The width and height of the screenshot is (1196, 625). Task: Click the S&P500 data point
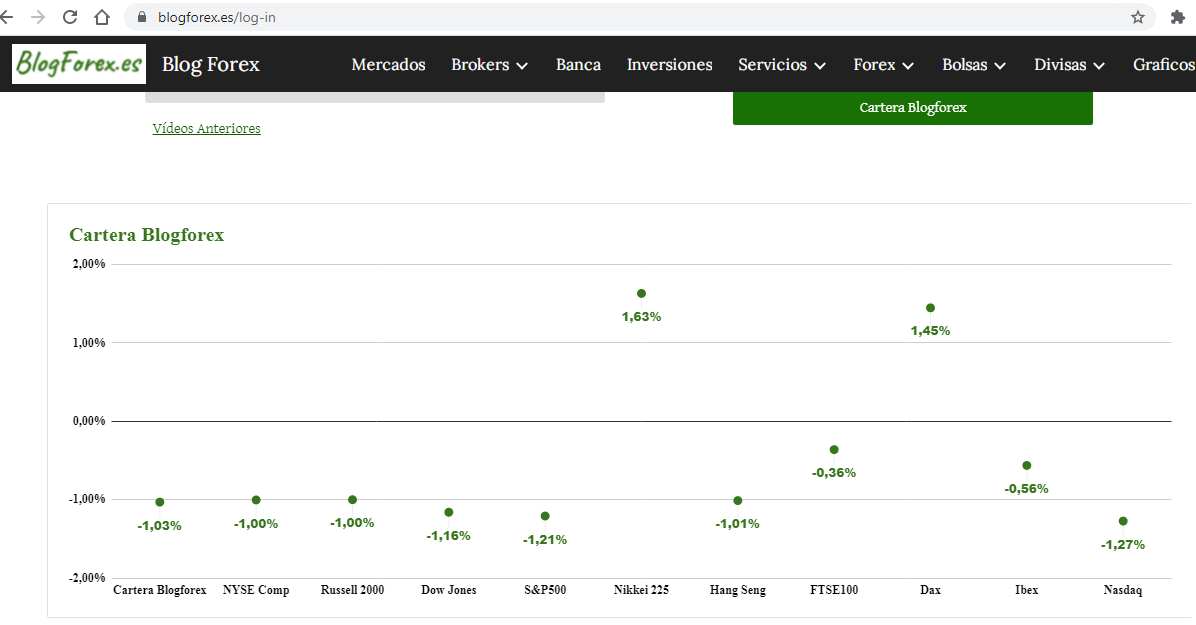point(545,516)
